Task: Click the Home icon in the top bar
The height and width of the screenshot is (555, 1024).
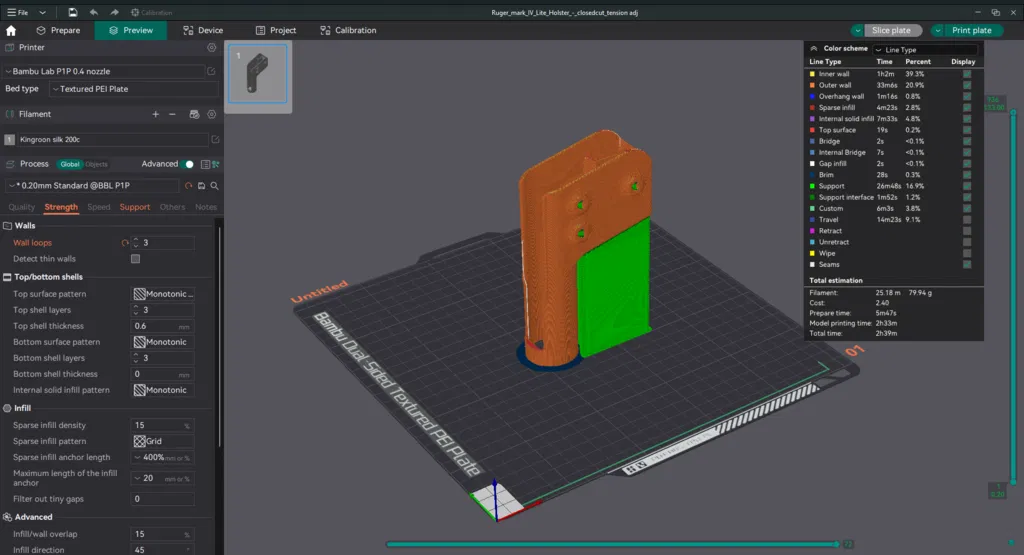Action: pyautogui.click(x=11, y=31)
